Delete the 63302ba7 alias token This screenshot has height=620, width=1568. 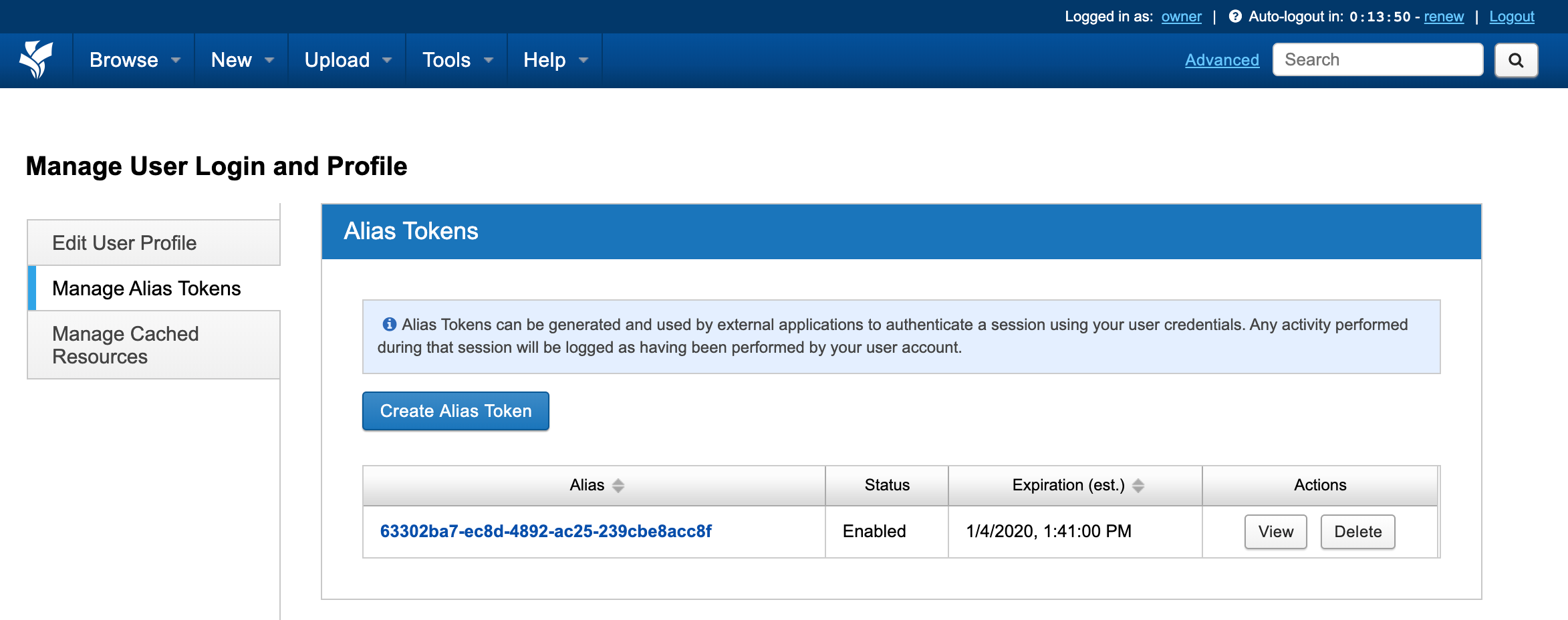pos(1357,532)
